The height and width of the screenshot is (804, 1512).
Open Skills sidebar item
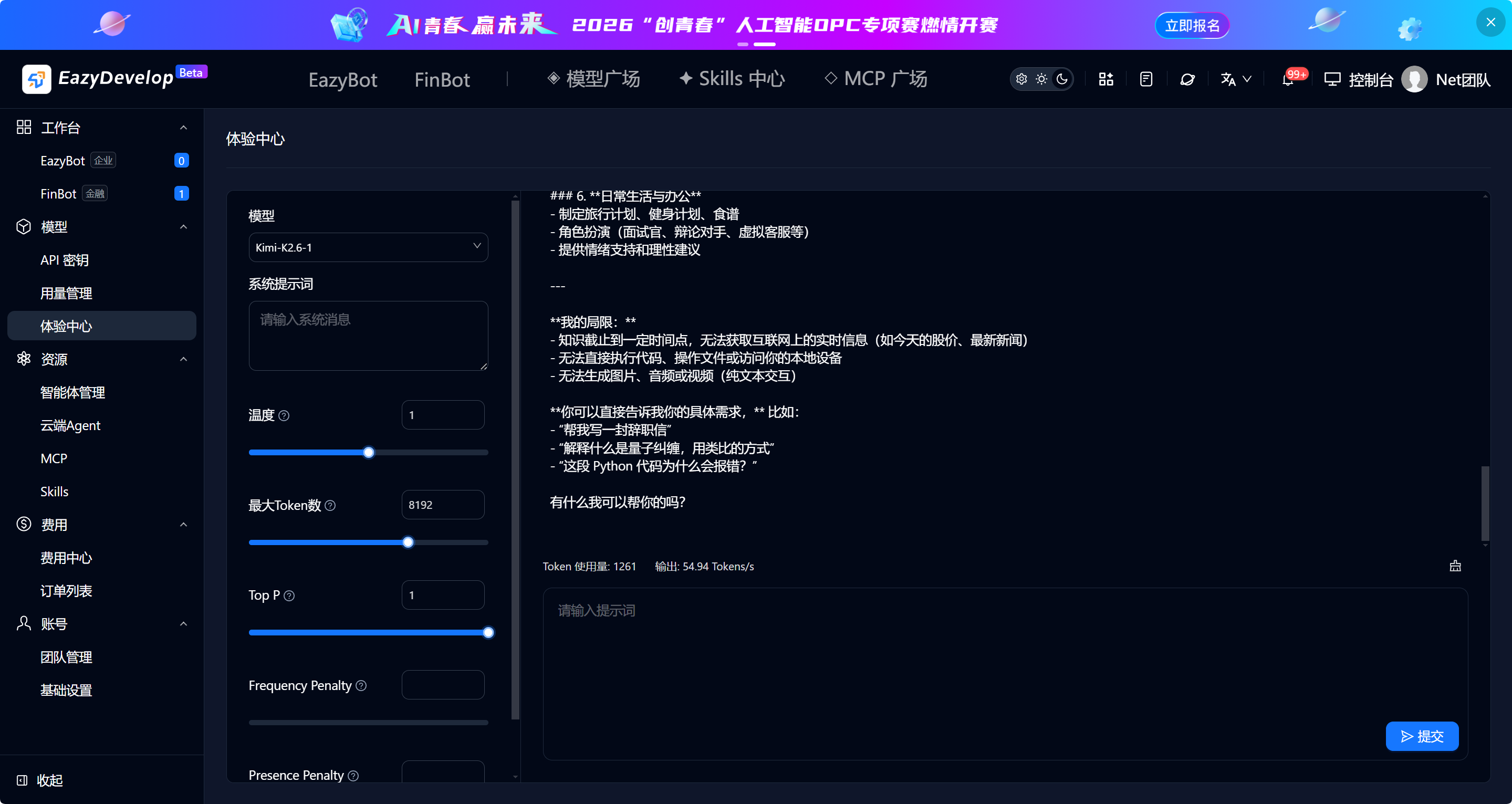[101, 492]
